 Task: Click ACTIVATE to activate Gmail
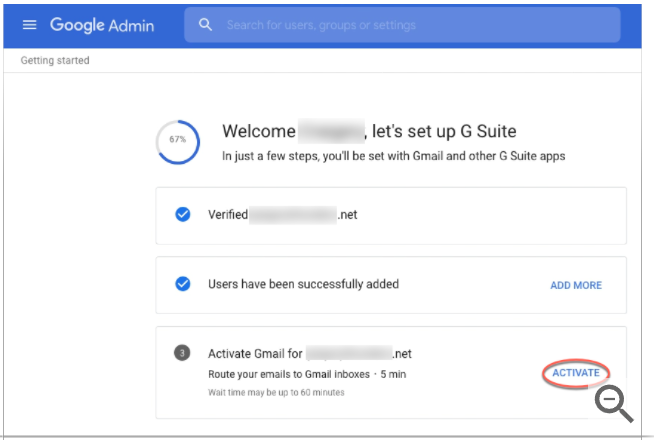pyautogui.click(x=576, y=373)
